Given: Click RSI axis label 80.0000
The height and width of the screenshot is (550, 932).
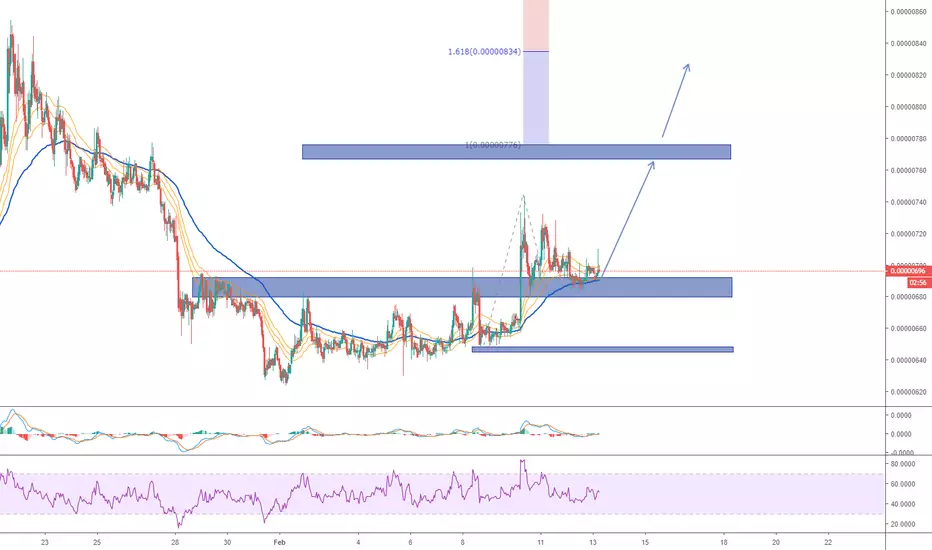Looking at the screenshot, I should coord(902,464).
